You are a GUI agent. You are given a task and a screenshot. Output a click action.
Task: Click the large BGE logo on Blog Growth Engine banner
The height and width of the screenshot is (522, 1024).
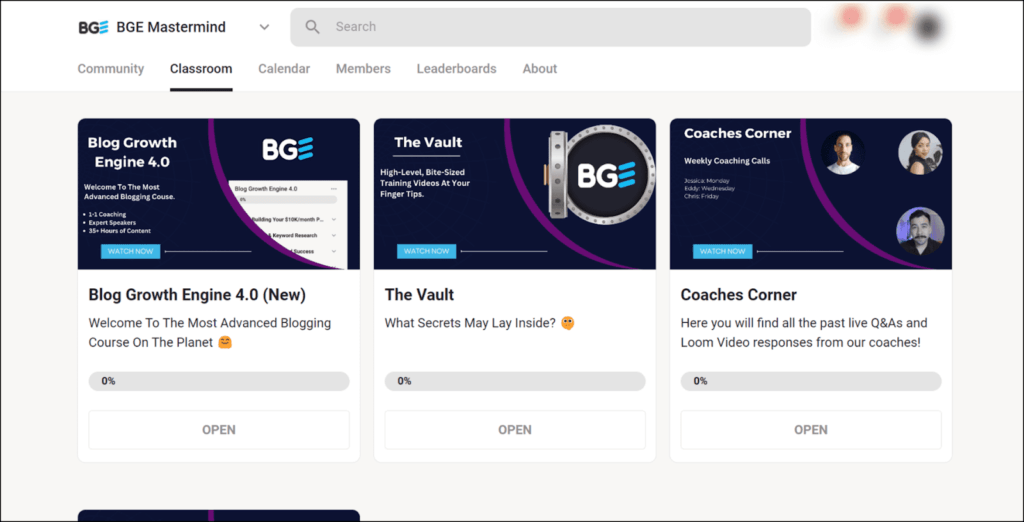288,149
